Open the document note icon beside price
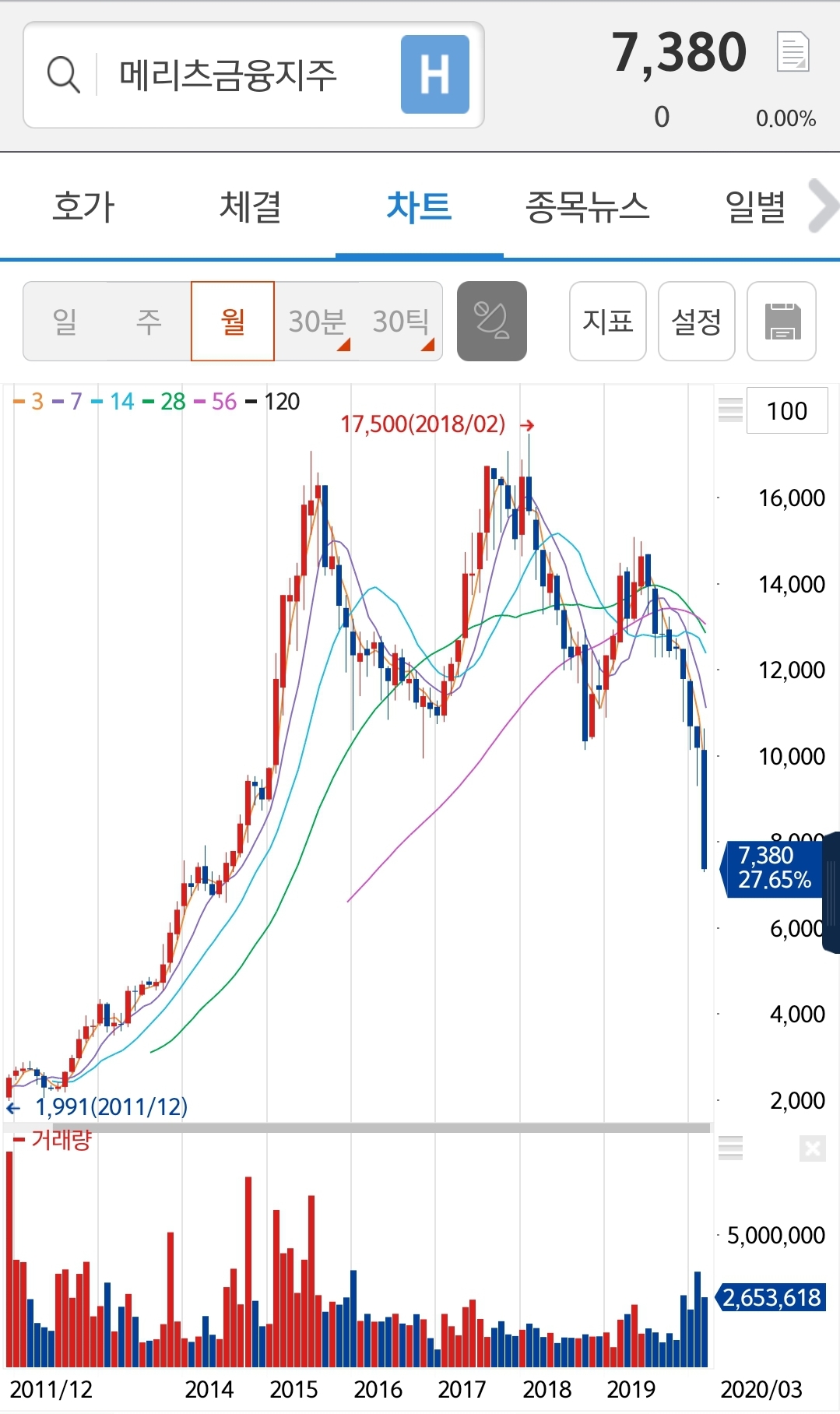The image size is (840, 1414). 793,52
